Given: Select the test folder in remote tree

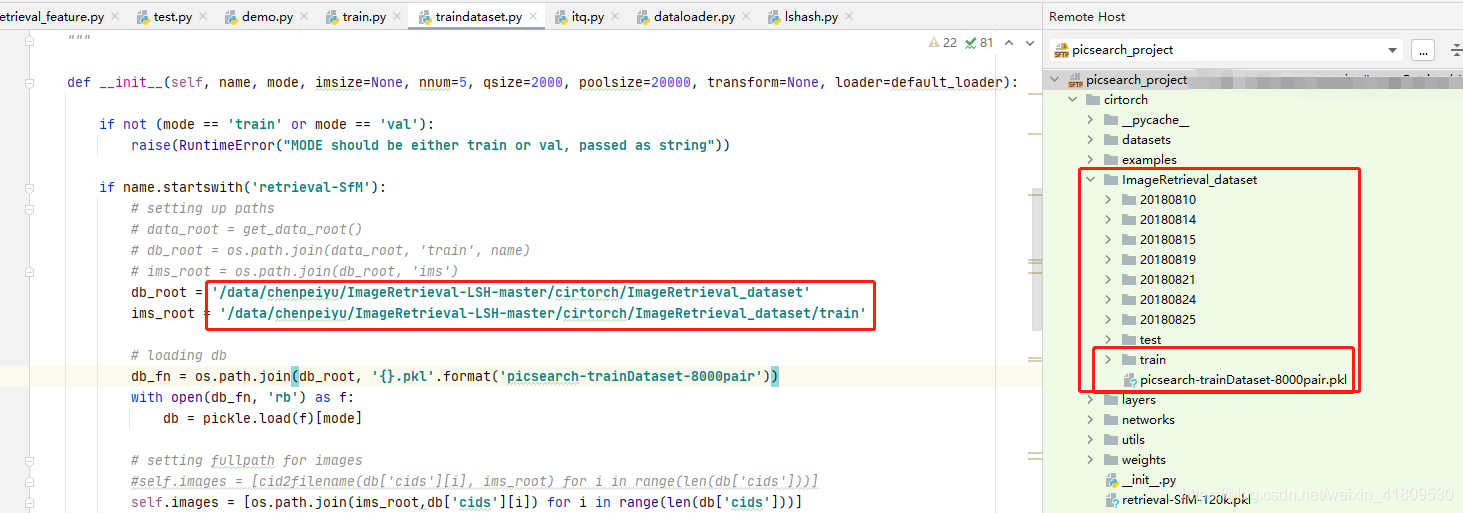Looking at the screenshot, I should pos(1150,340).
